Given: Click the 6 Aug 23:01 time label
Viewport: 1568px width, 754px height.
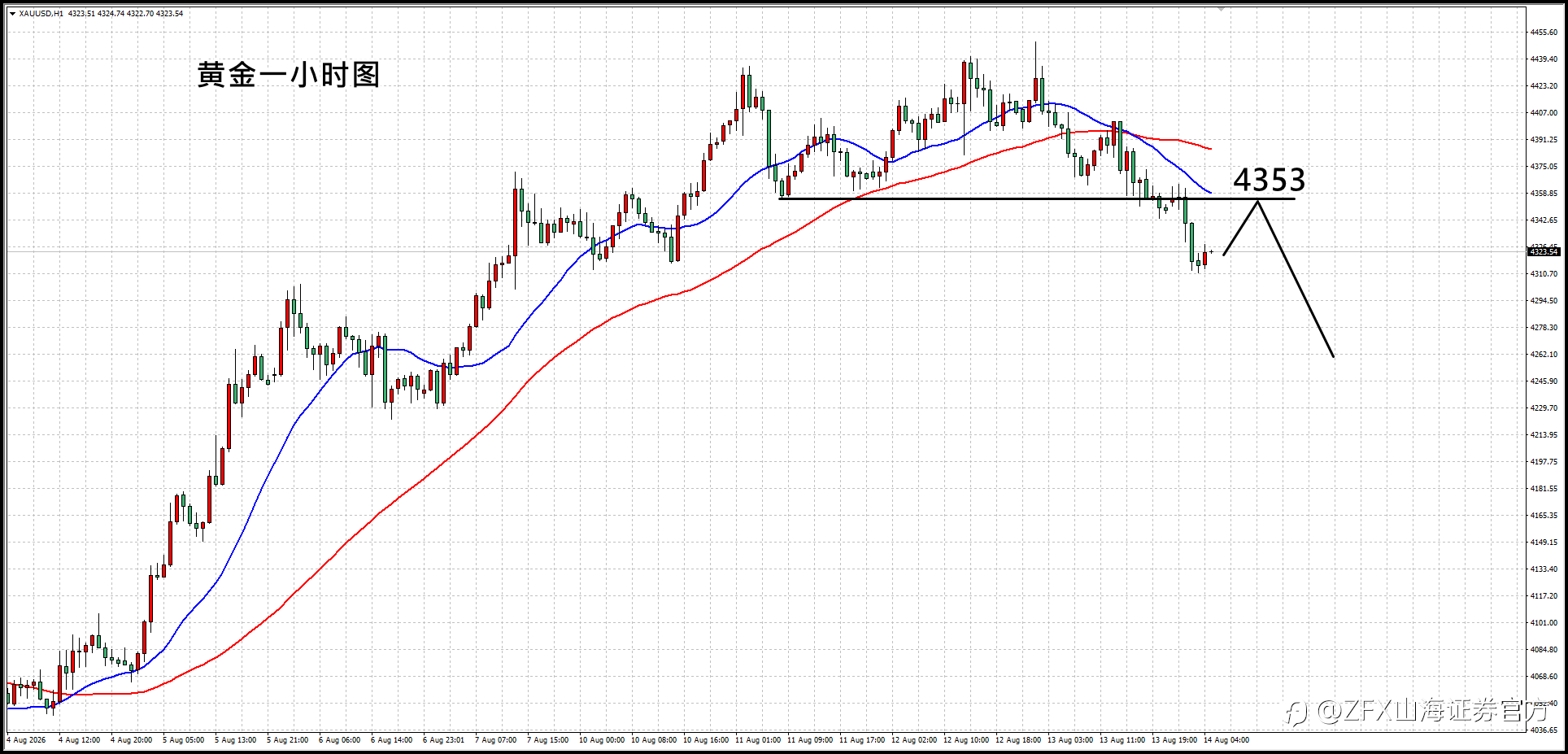Looking at the screenshot, I should coord(444,740).
